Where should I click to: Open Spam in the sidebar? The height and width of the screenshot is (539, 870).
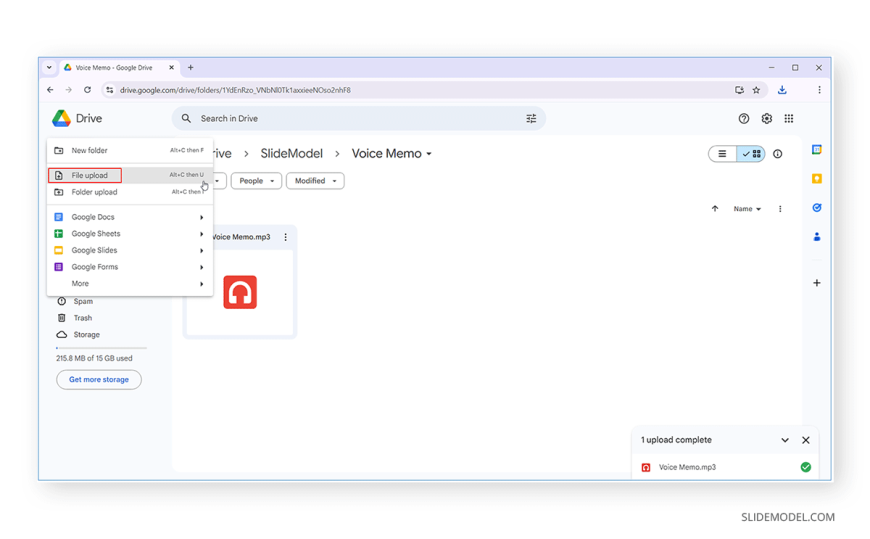(83, 301)
